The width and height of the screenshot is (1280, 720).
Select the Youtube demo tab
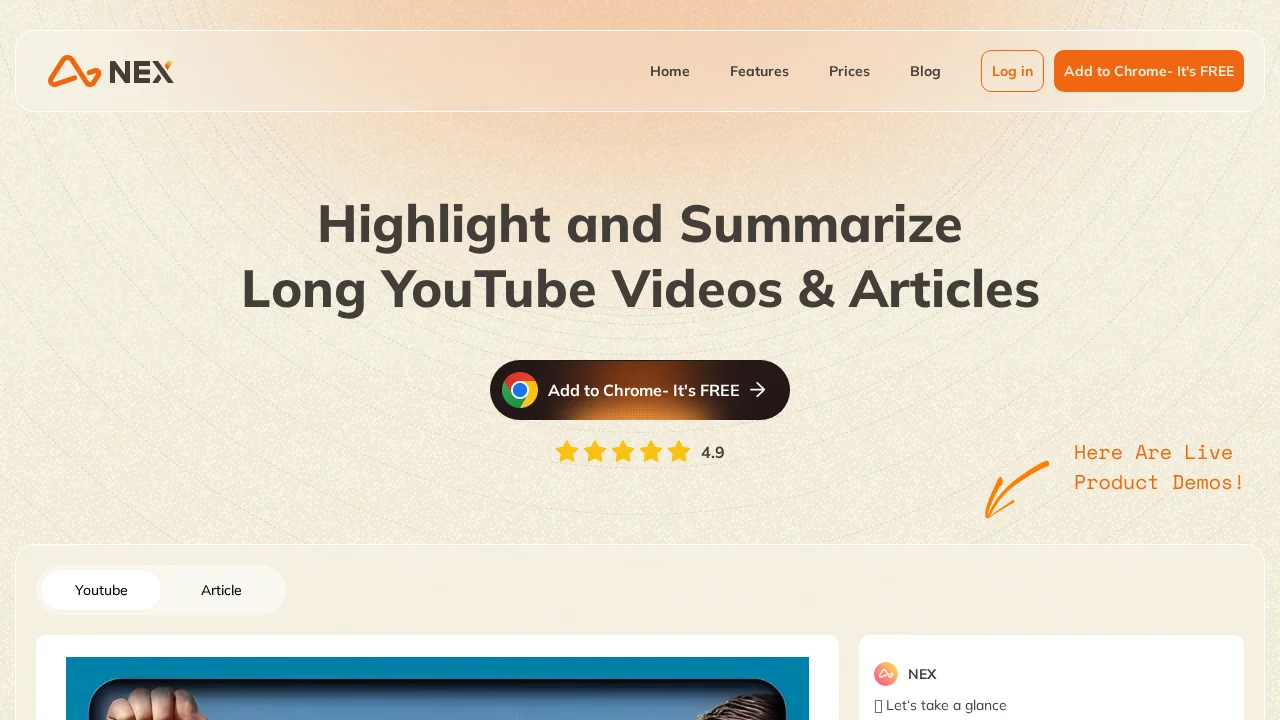pyautogui.click(x=101, y=590)
